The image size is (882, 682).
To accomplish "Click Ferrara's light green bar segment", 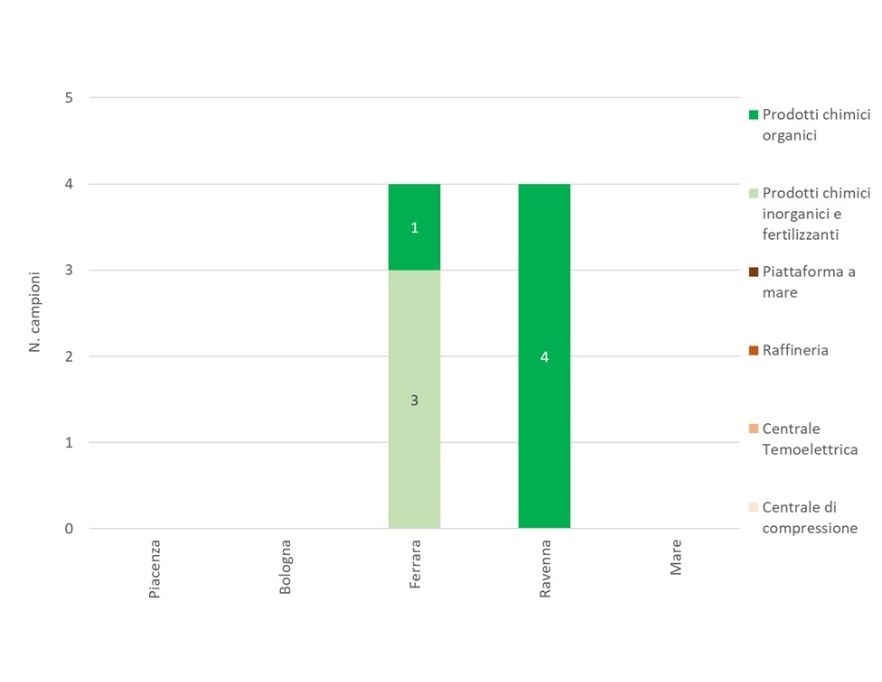I will [414, 440].
